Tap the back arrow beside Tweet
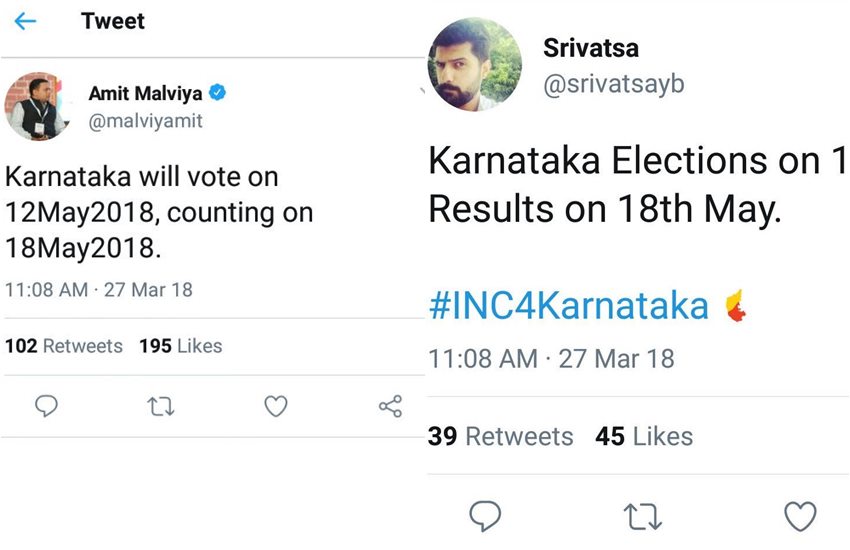 (x=25, y=22)
